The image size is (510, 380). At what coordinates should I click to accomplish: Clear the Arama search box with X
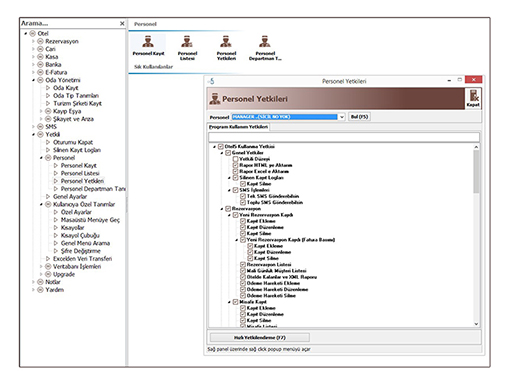pyautogui.click(x=122, y=23)
